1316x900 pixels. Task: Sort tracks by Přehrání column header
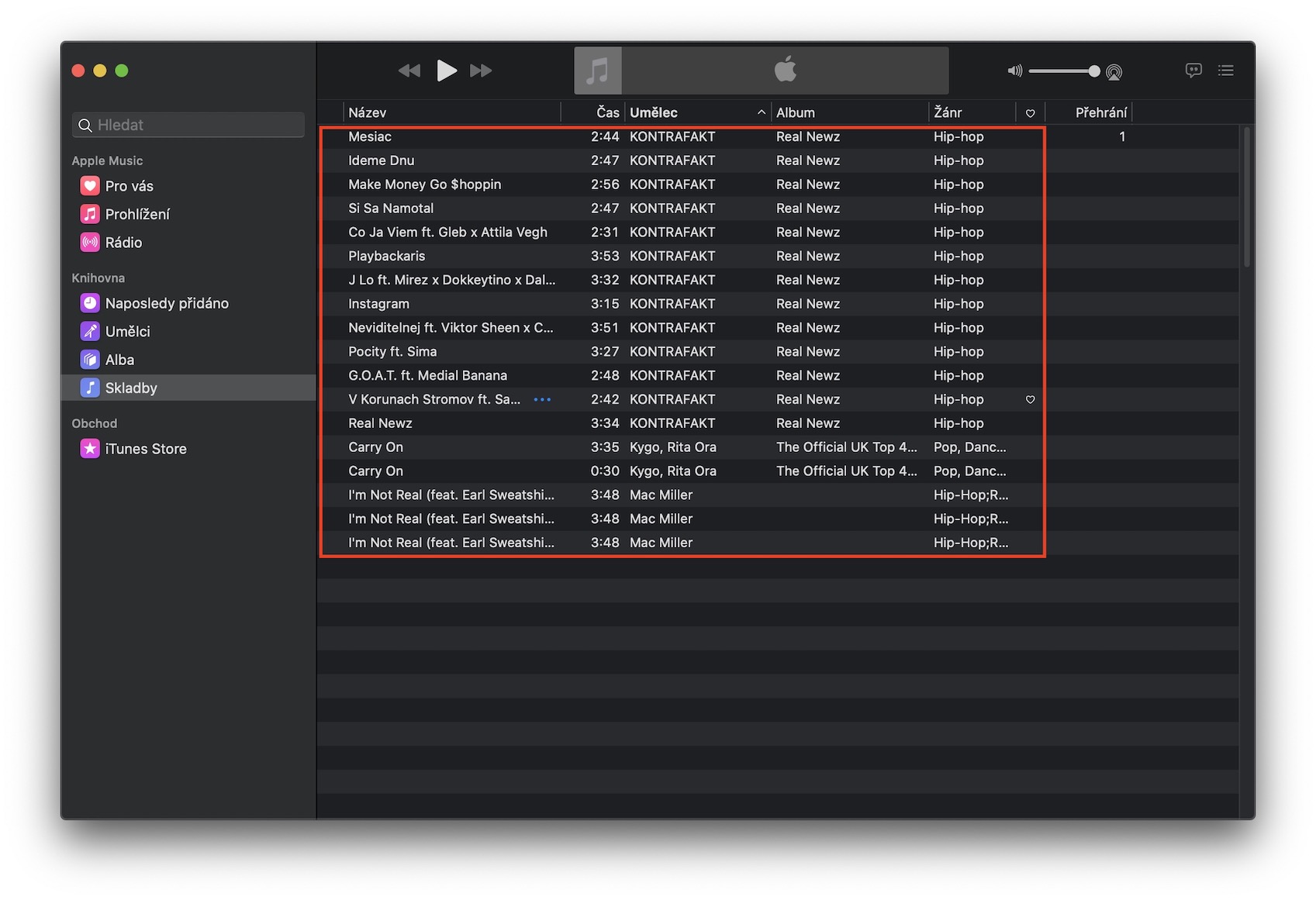(1099, 112)
